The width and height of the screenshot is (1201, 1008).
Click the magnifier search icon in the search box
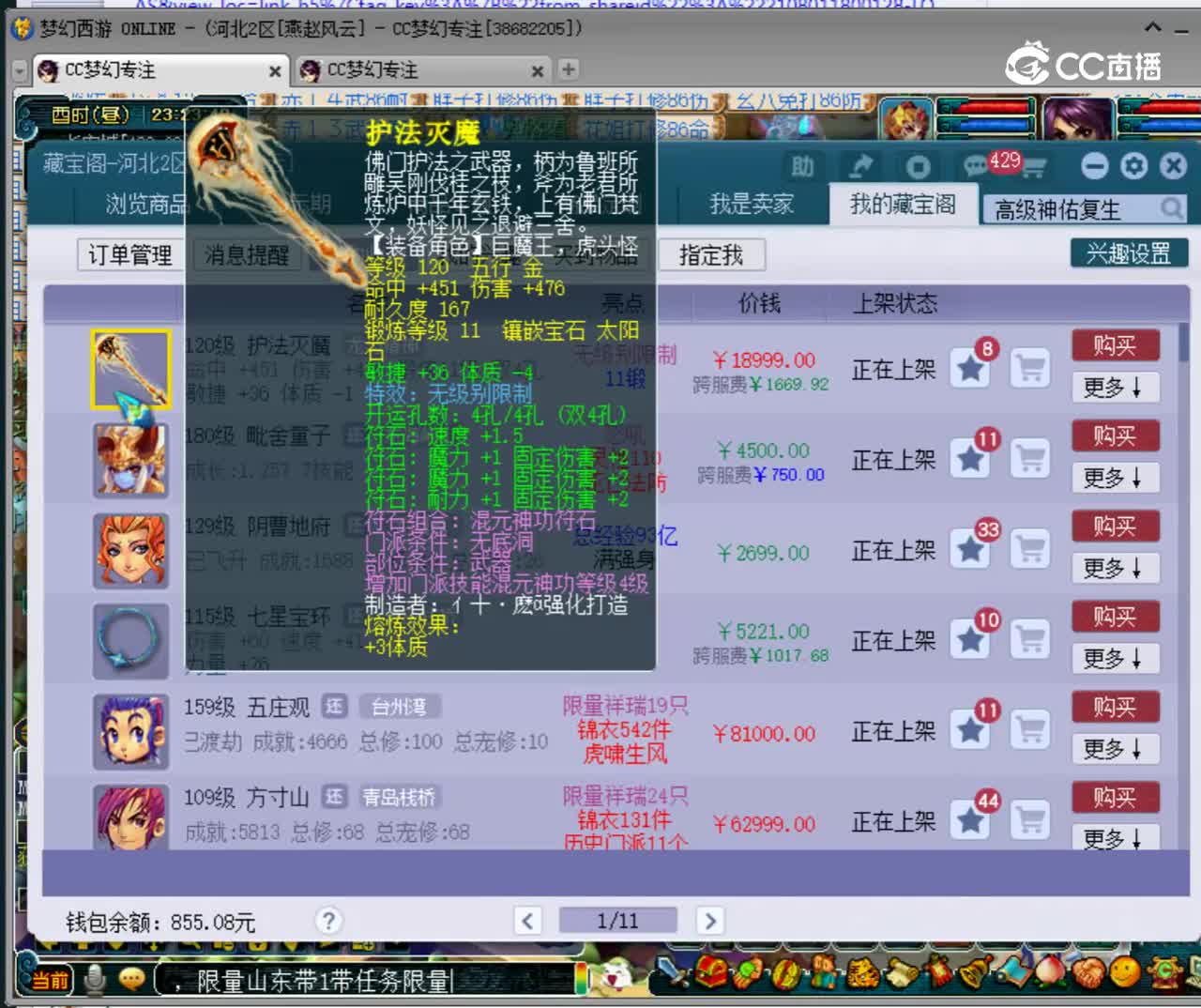[x=1170, y=208]
